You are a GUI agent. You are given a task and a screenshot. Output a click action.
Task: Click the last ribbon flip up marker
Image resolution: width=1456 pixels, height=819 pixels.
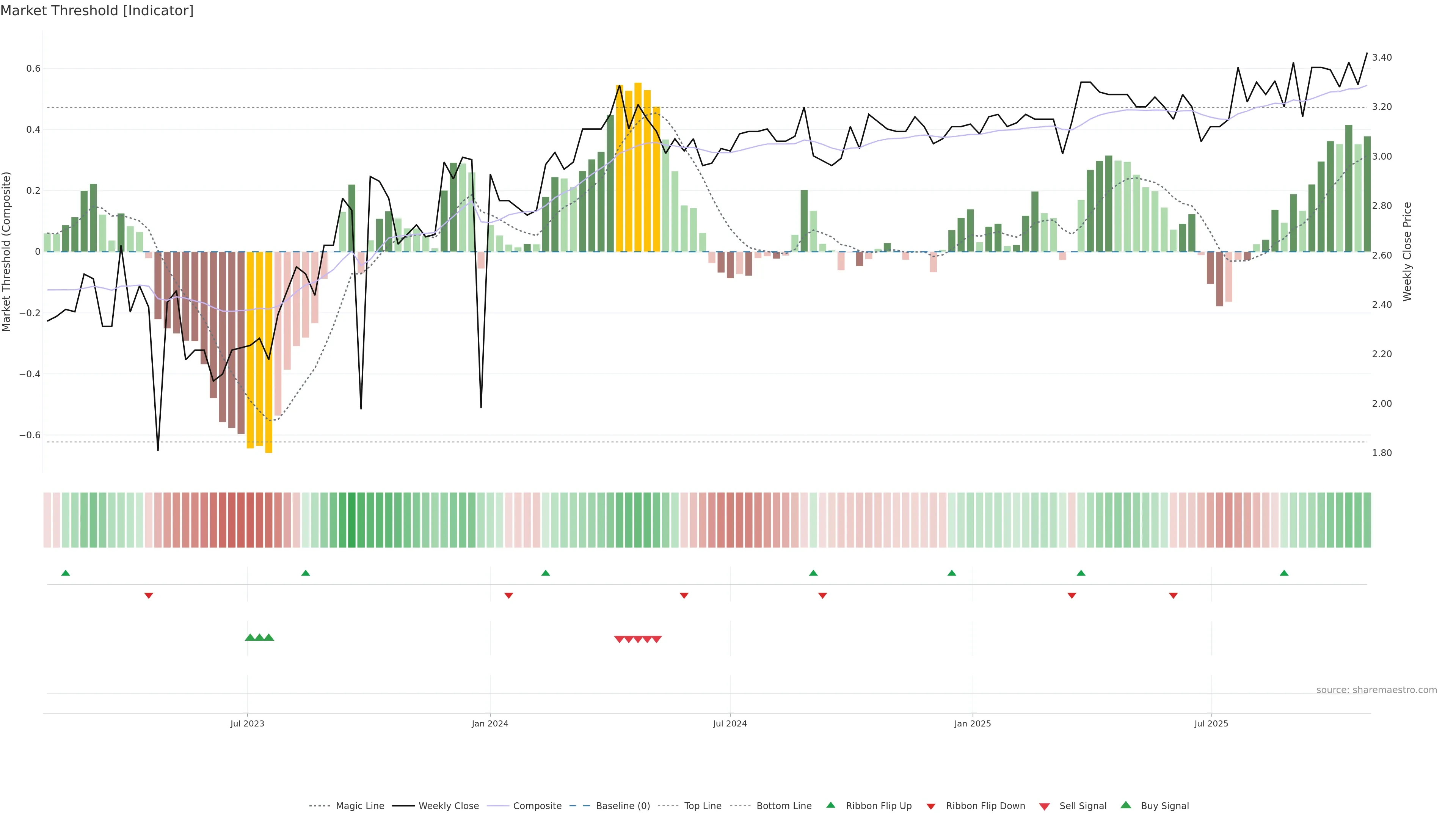(x=1284, y=573)
